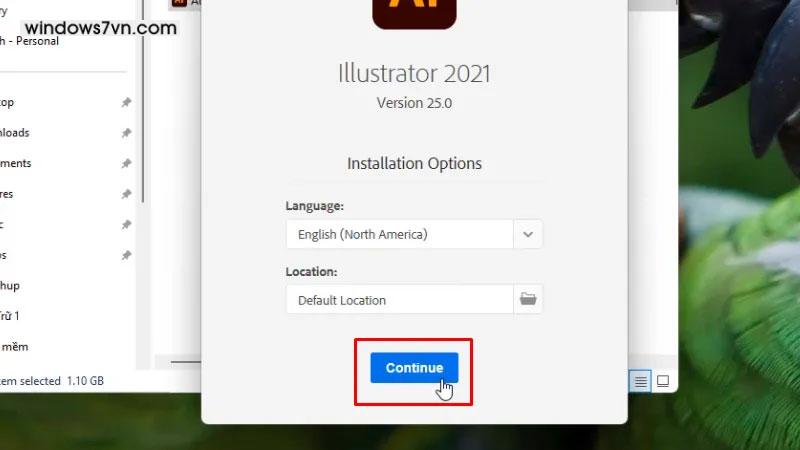
Task: Click the pin icon beside Pictures
Action: click(x=126, y=194)
